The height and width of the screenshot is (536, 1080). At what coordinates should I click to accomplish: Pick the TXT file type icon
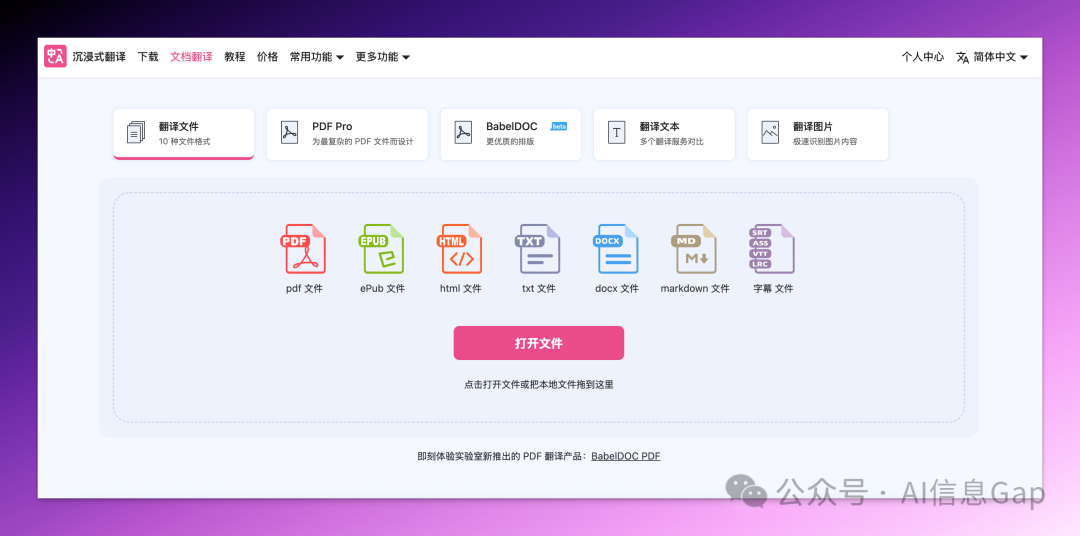(538, 249)
